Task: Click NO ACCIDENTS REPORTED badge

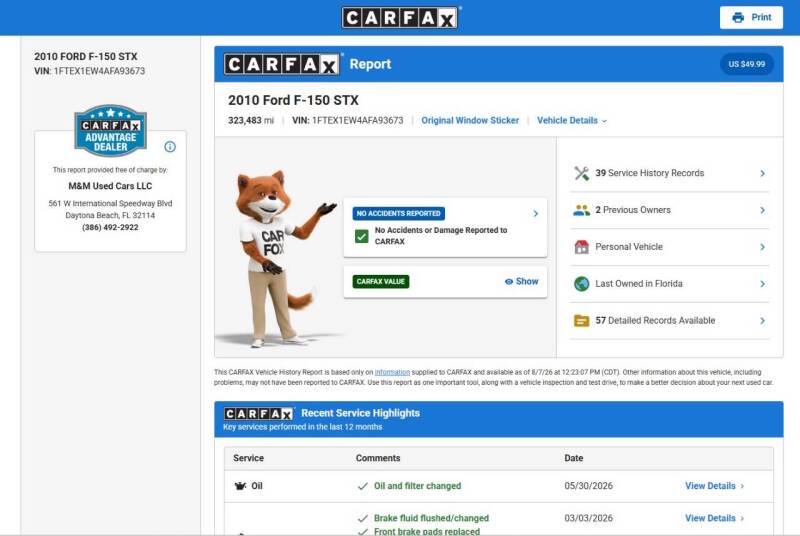Action: point(398,214)
